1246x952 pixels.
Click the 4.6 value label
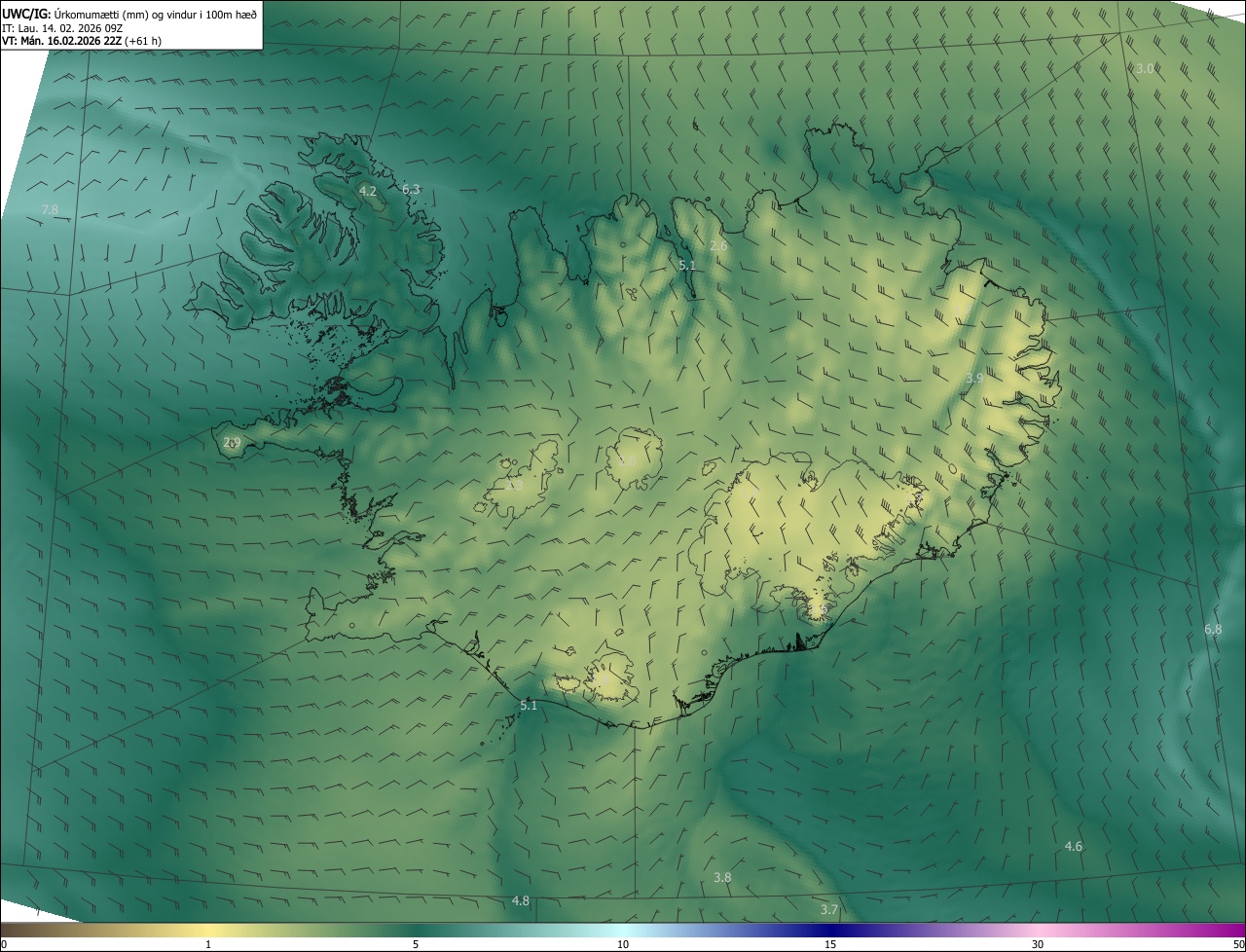point(1074,847)
